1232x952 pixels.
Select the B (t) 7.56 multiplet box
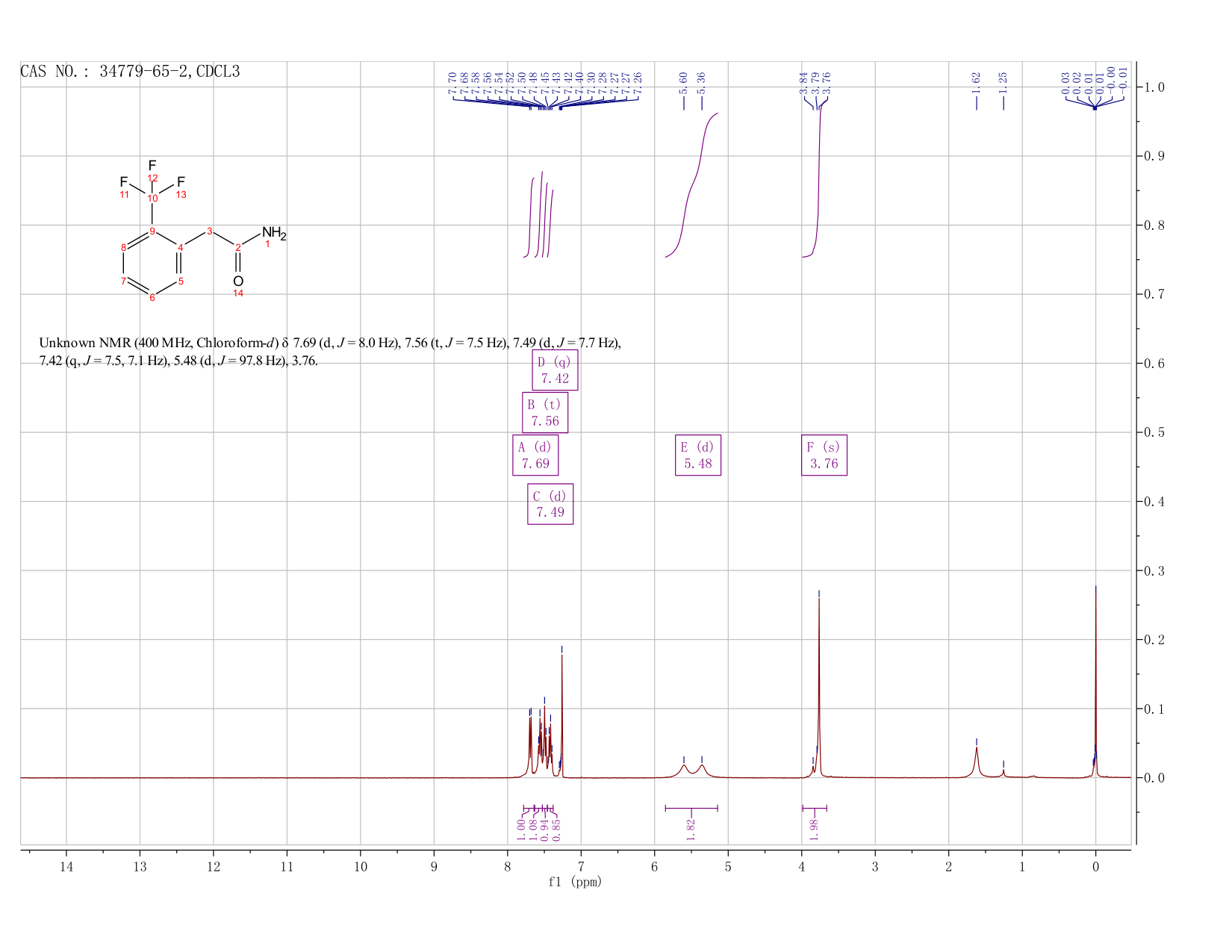click(x=545, y=412)
